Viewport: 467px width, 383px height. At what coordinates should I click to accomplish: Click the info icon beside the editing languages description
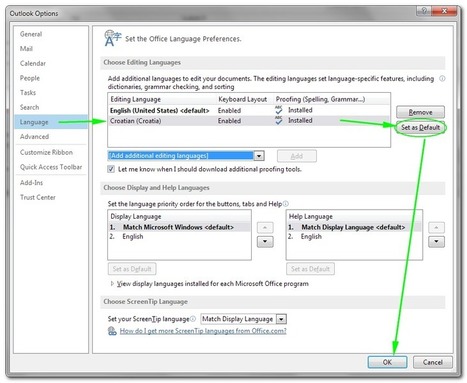(442, 79)
